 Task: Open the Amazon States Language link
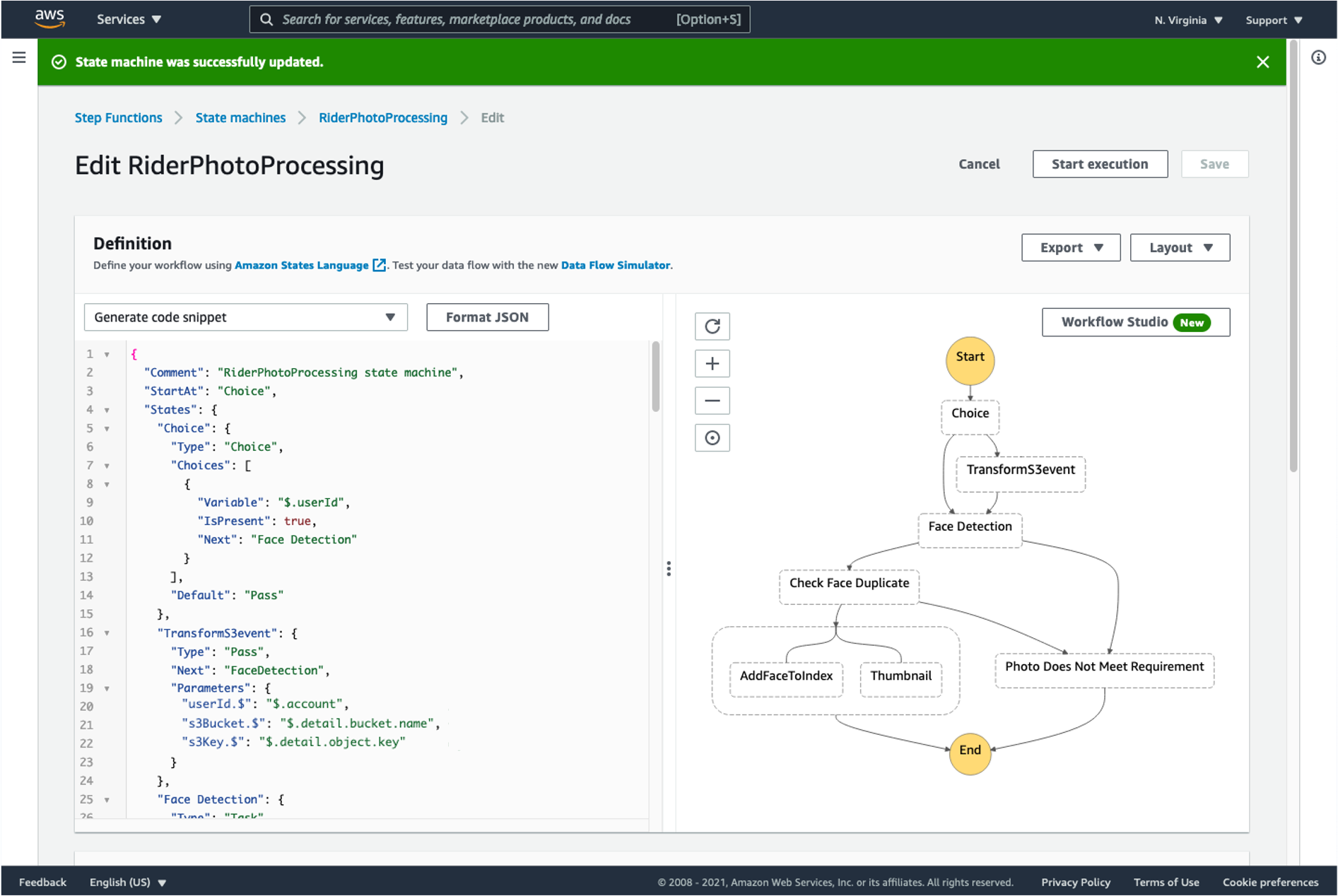click(x=302, y=265)
